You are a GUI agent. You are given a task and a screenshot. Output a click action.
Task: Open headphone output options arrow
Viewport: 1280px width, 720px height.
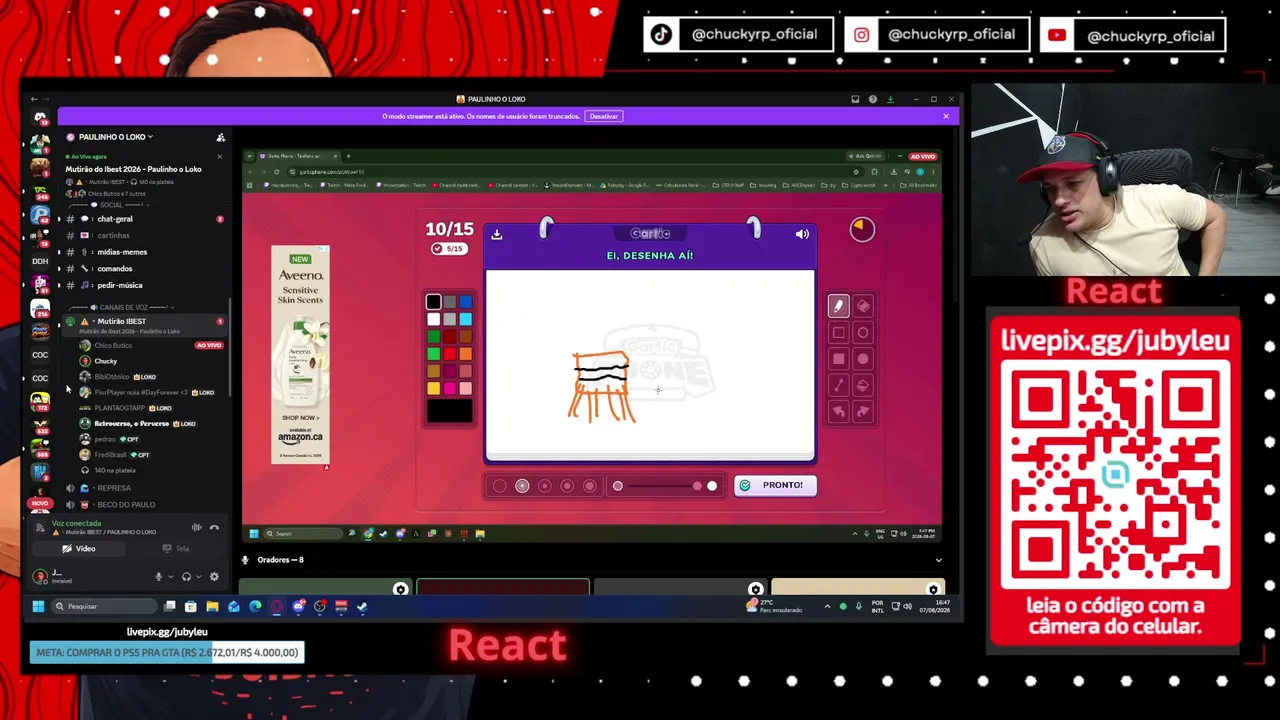click(197, 577)
